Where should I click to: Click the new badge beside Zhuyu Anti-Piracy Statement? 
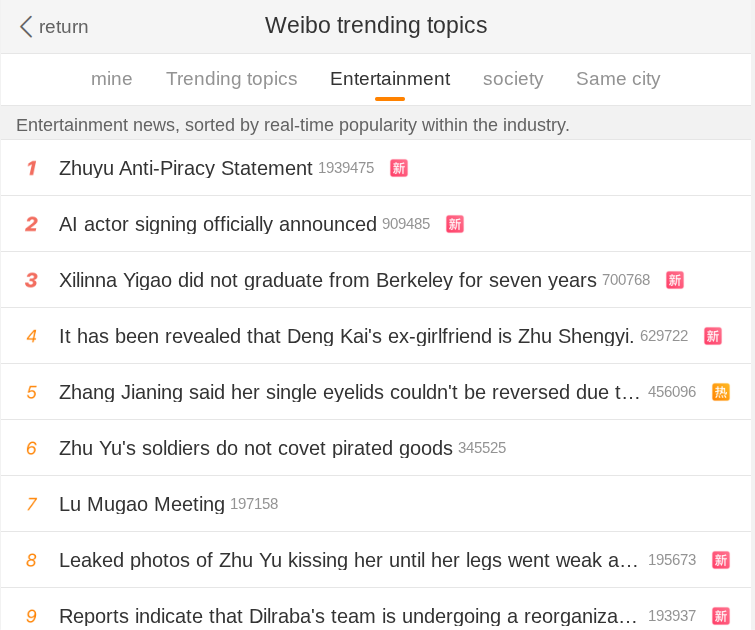(x=399, y=168)
